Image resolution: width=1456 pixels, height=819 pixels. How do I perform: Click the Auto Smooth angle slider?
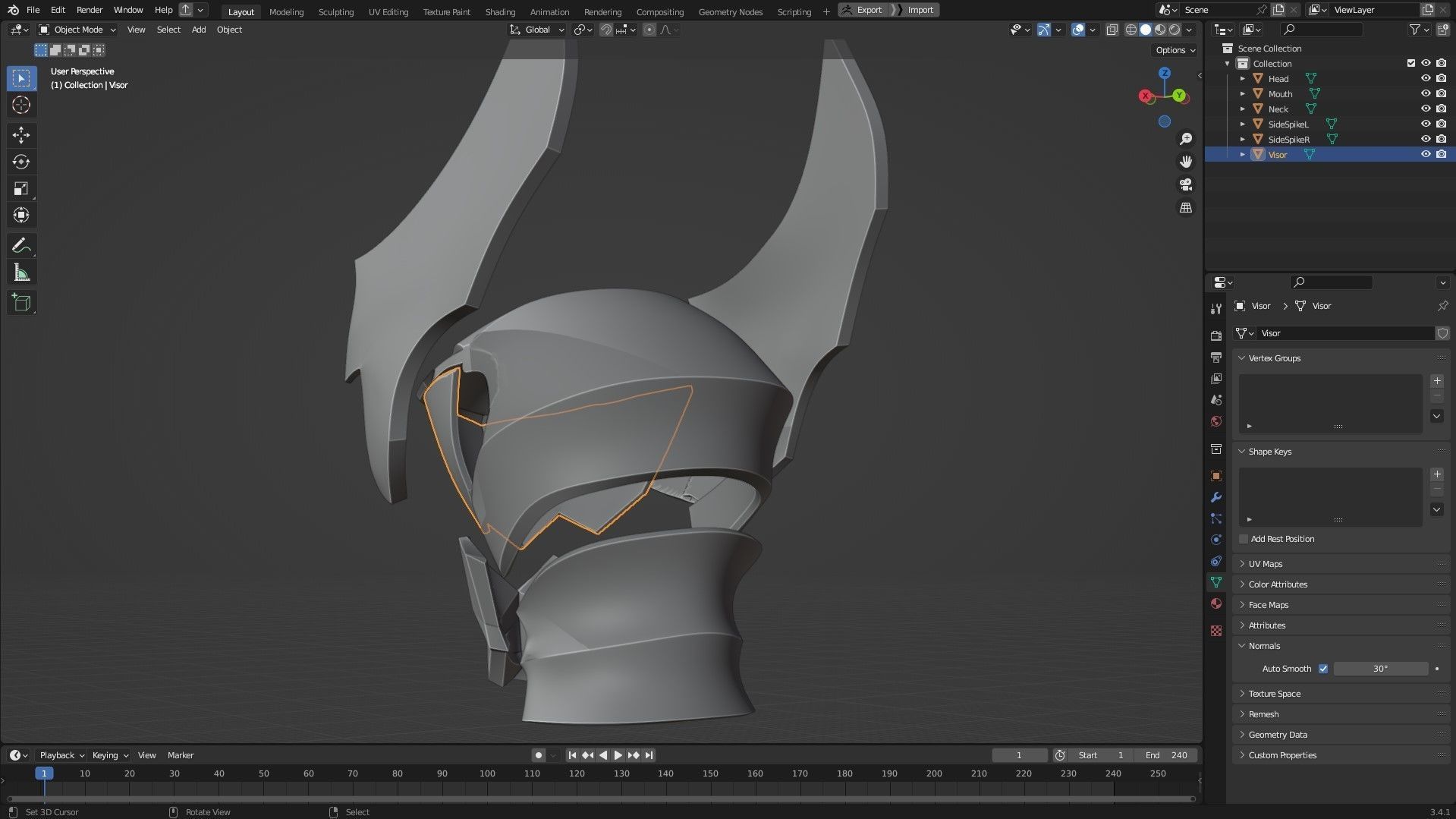click(1380, 669)
